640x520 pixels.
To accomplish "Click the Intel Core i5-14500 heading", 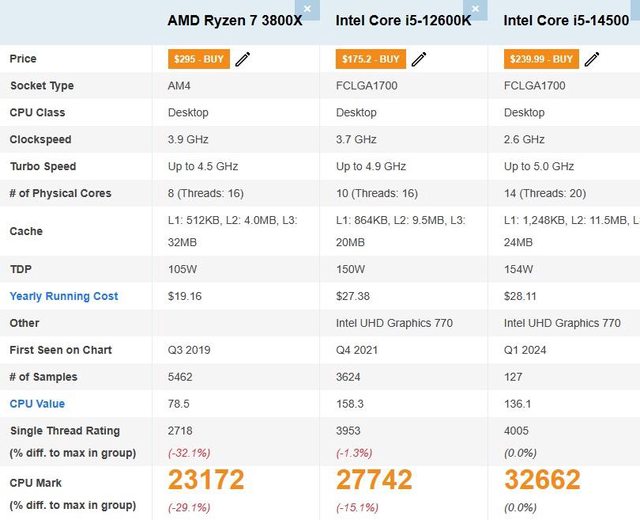I will coord(565,20).
